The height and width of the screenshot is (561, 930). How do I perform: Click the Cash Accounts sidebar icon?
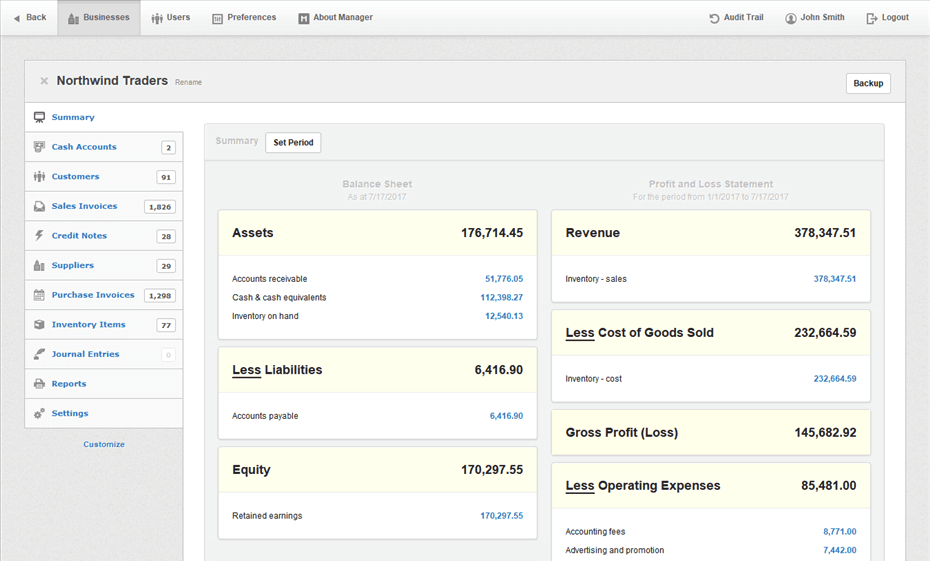pyautogui.click(x=39, y=147)
